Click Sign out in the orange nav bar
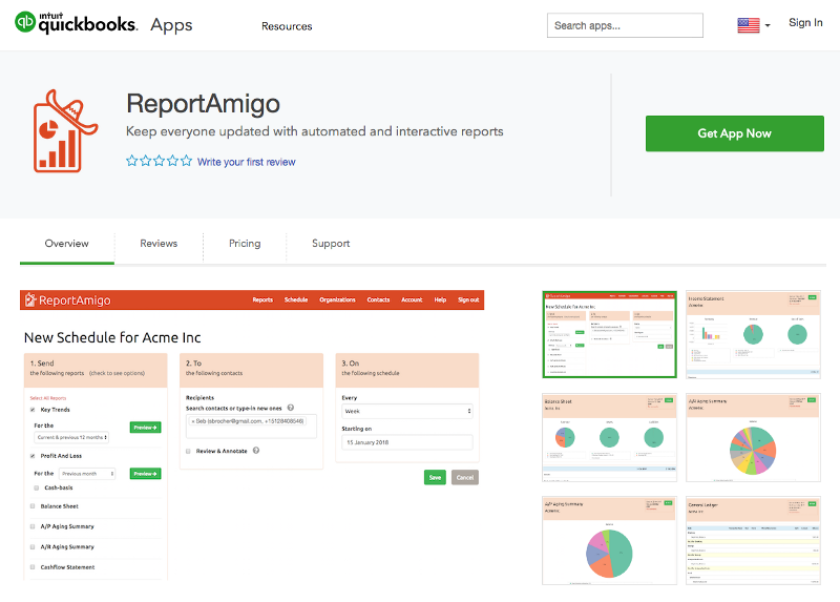The width and height of the screenshot is (840, 602). [468, 300]
